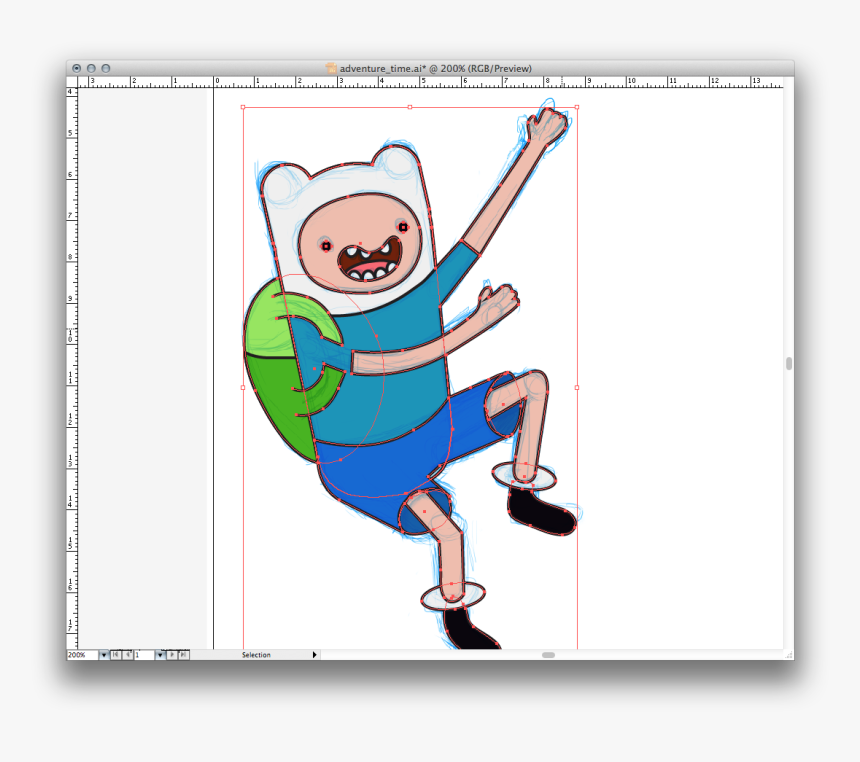Click the window close button
860x762 pixels.
tap(77, 68)
